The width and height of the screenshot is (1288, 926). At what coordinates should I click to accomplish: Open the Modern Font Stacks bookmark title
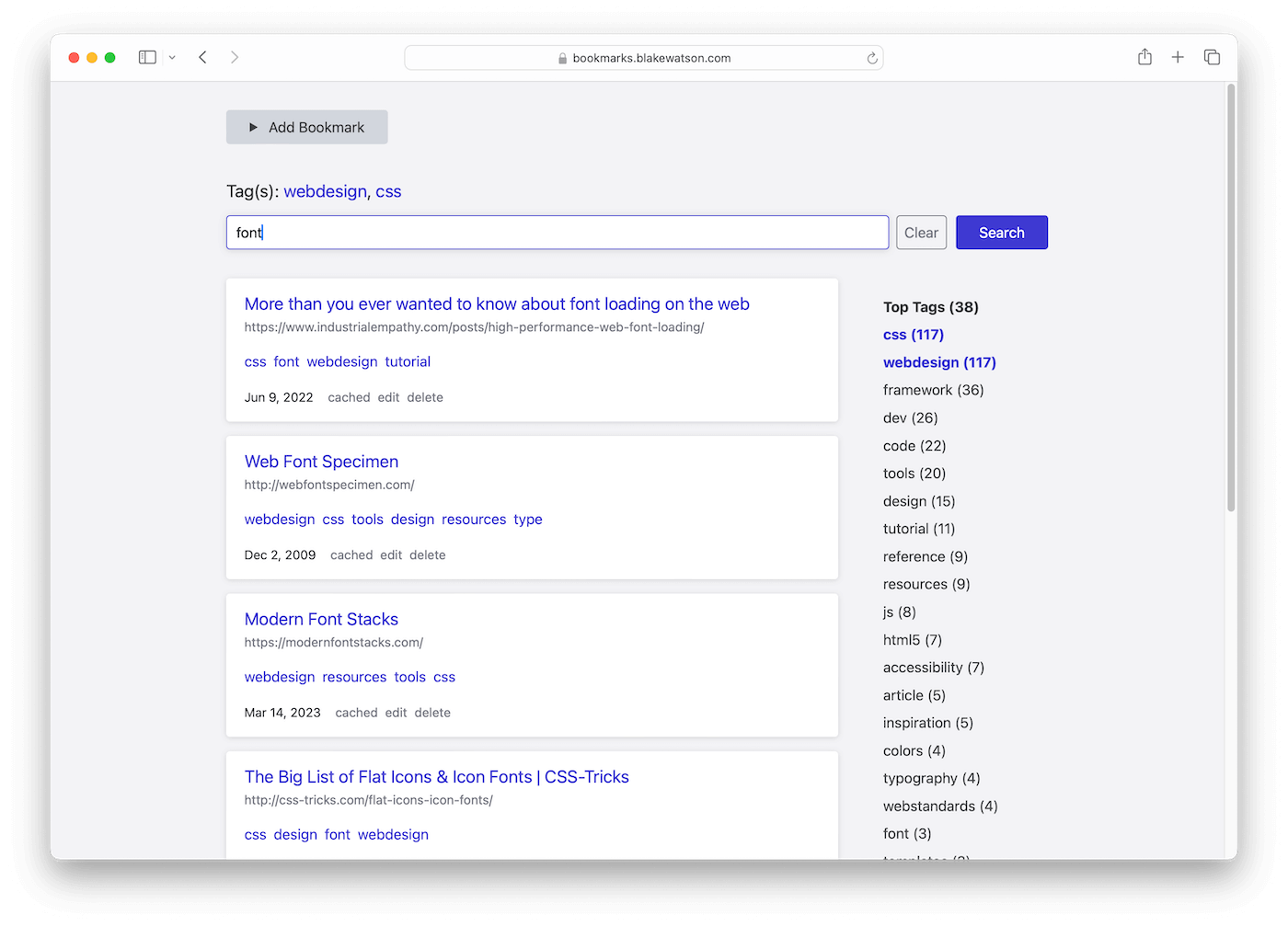(x=321, y=620)
